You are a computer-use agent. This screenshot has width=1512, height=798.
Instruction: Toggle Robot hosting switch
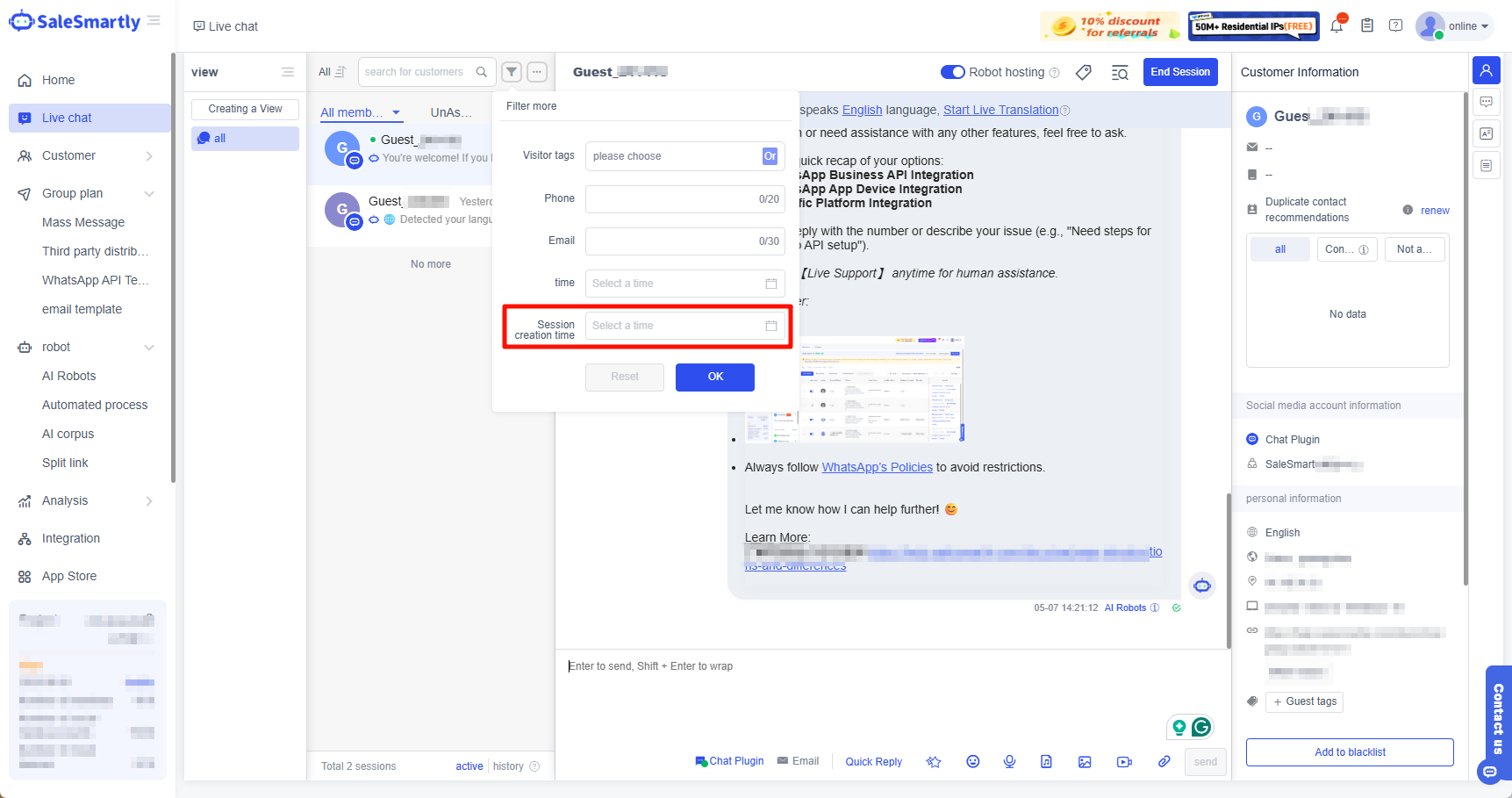pyautogui.click(x=952, y=72)
